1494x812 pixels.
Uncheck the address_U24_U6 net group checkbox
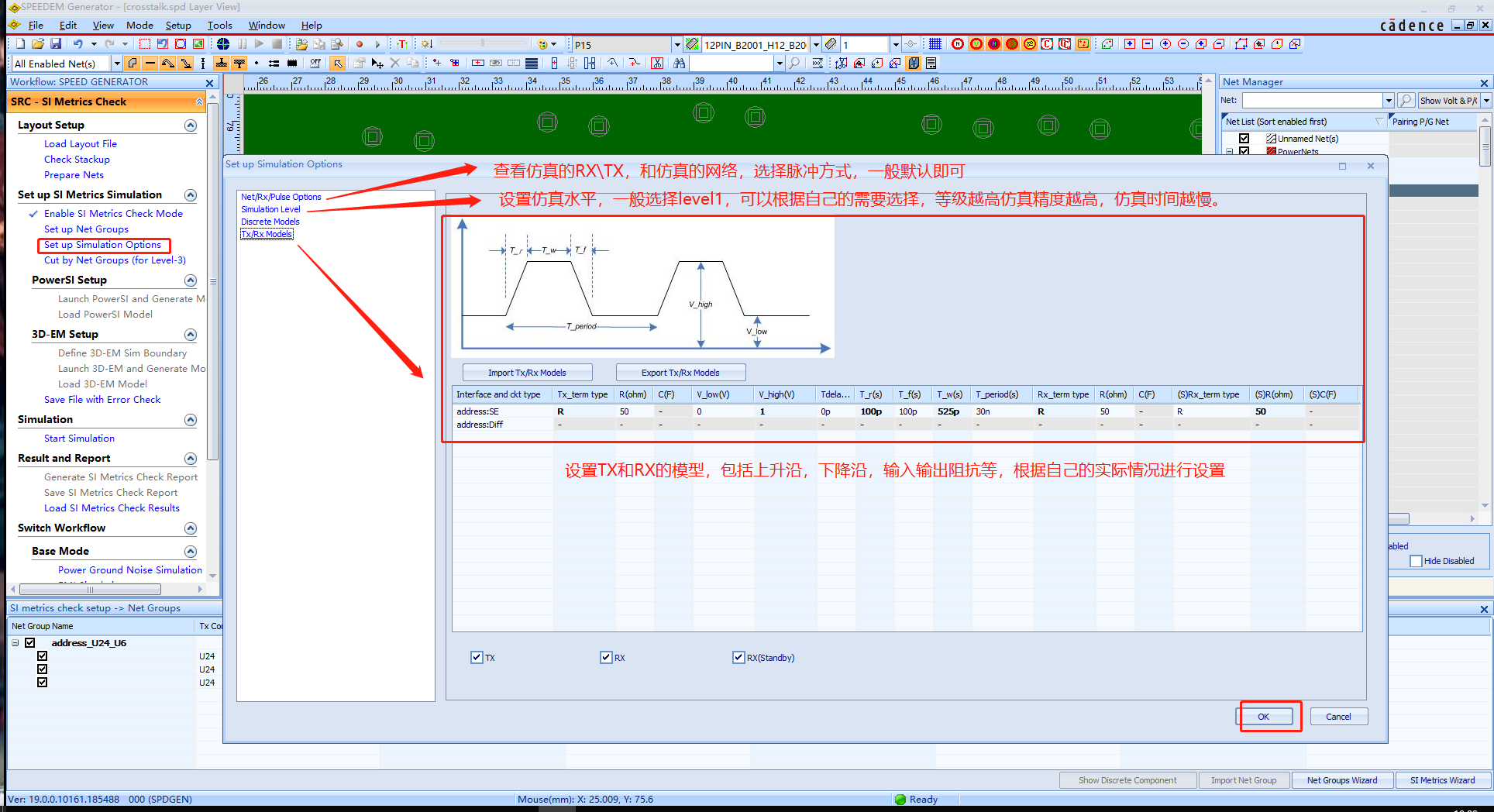pyautogui.click(x=30, y=643)
